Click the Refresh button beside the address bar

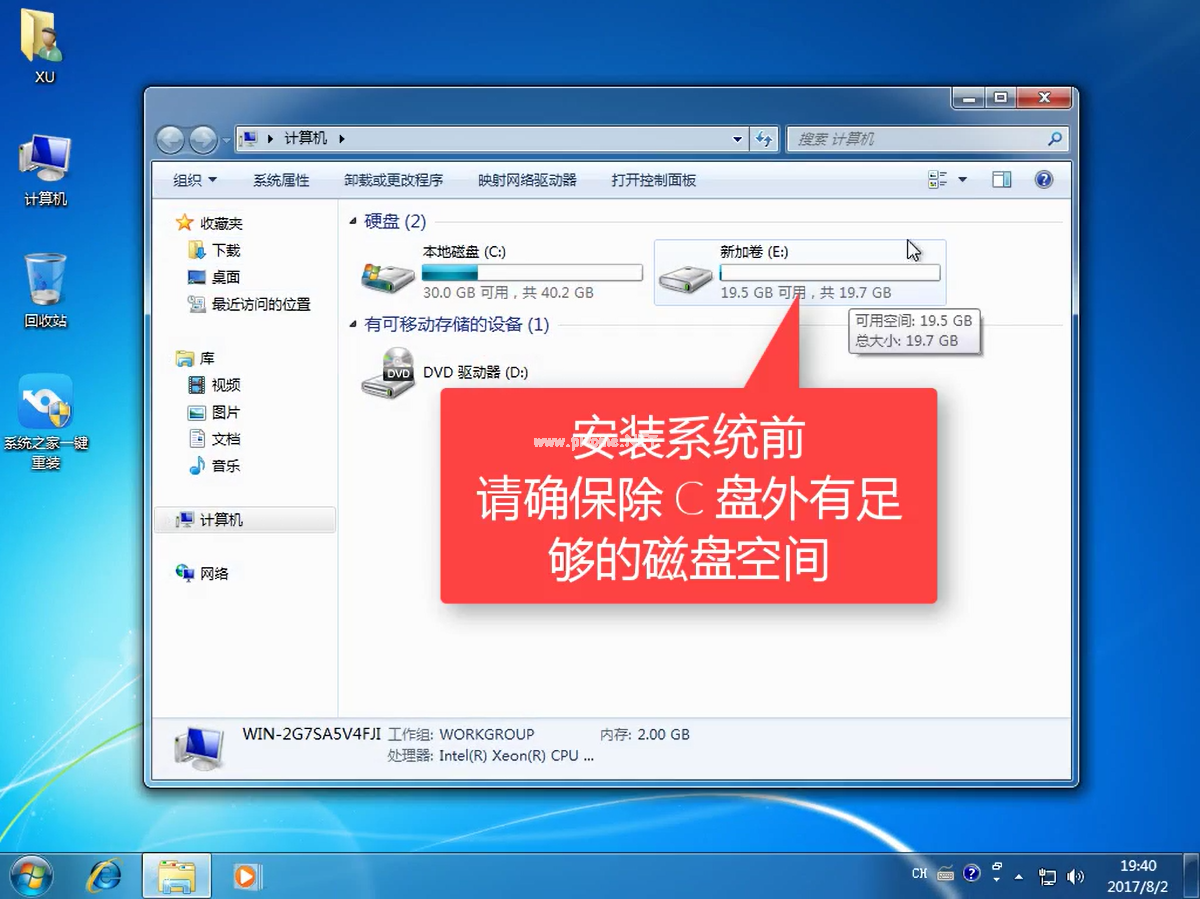click(x=765, y=139)
